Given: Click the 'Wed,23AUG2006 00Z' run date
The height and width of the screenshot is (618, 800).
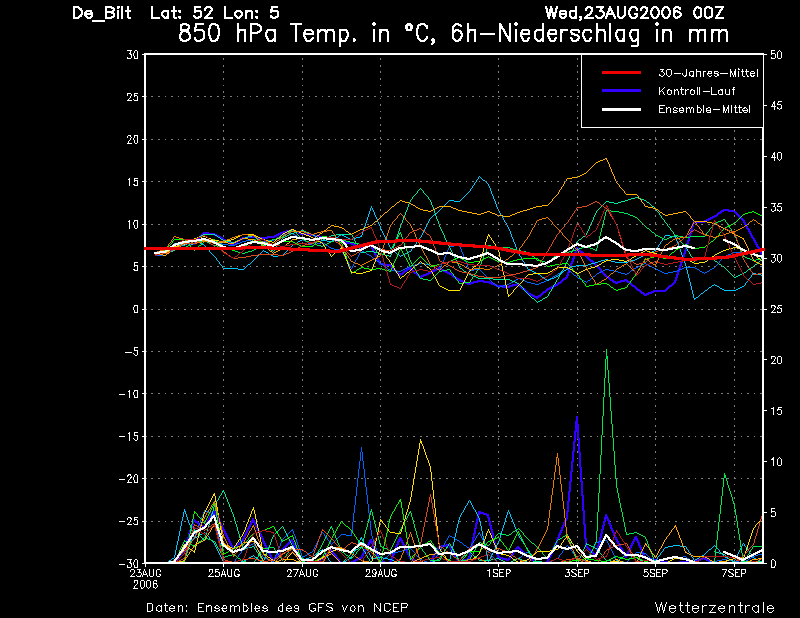Looking at the screenshot, I should 634,13.
